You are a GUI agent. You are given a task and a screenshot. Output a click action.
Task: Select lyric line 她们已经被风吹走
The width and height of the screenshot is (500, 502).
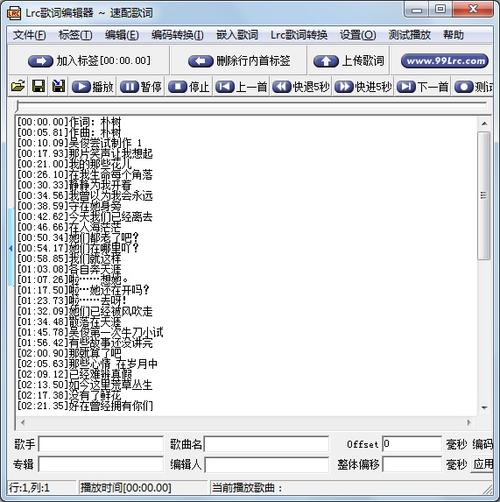click(x=85, y=311)
